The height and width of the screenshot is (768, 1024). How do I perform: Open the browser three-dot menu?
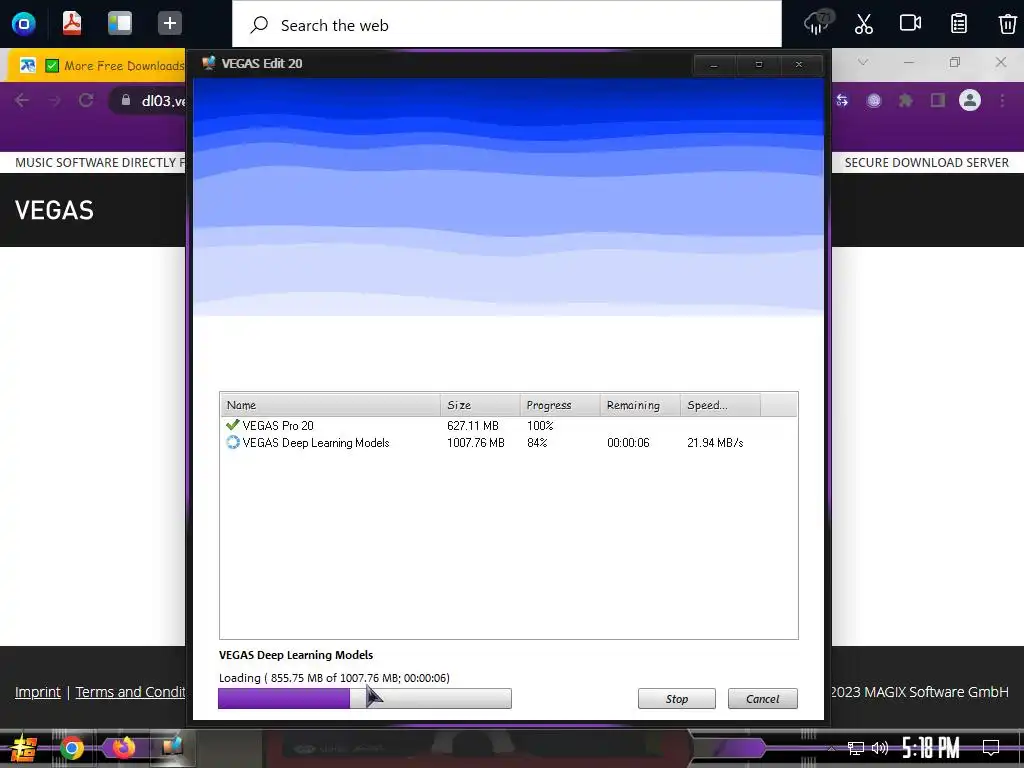point(1002,100)
